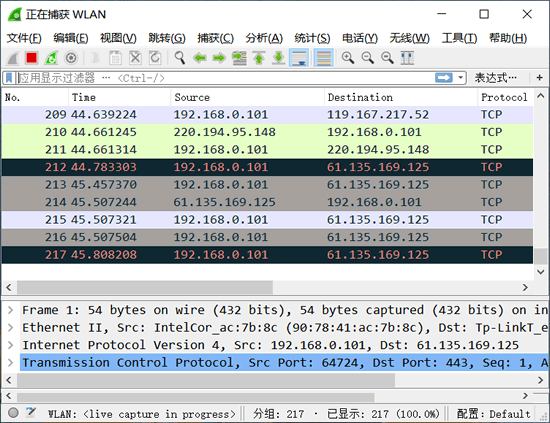The image size is (550, 423).
Task: Select packet number 217
Action: coord(267,255)
